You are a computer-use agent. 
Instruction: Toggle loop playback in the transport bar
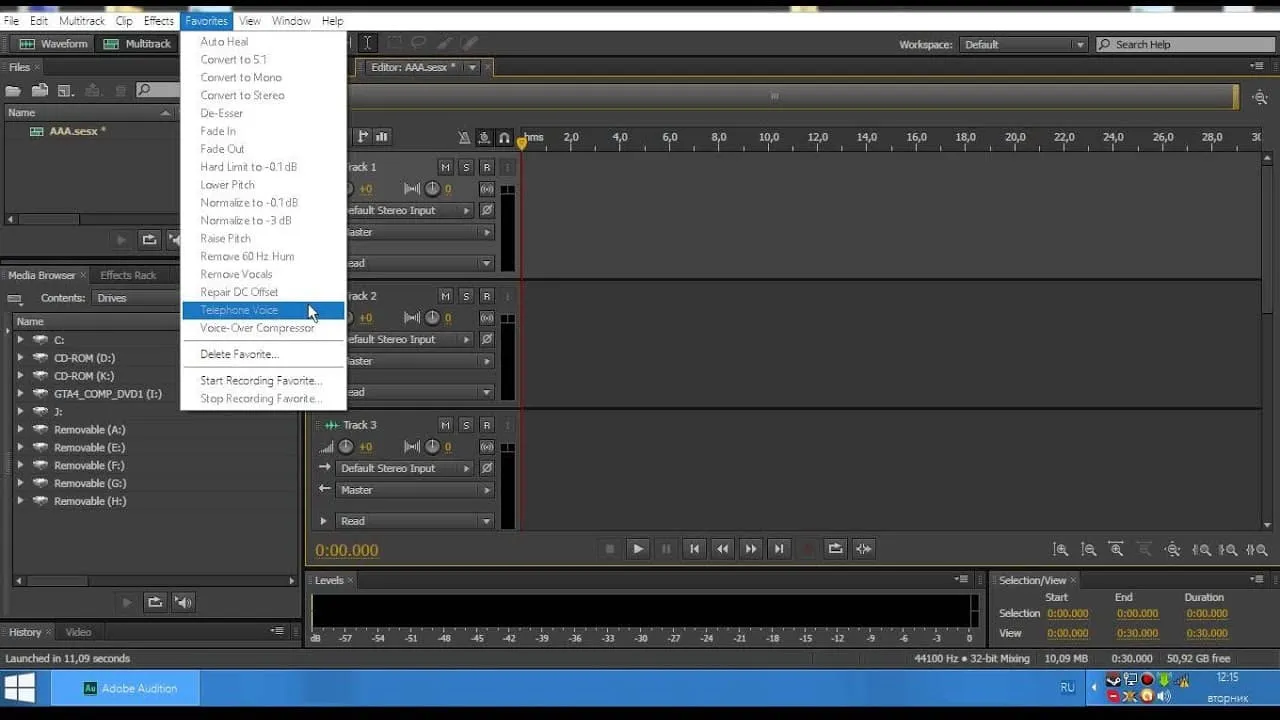[x=835, y=549]
